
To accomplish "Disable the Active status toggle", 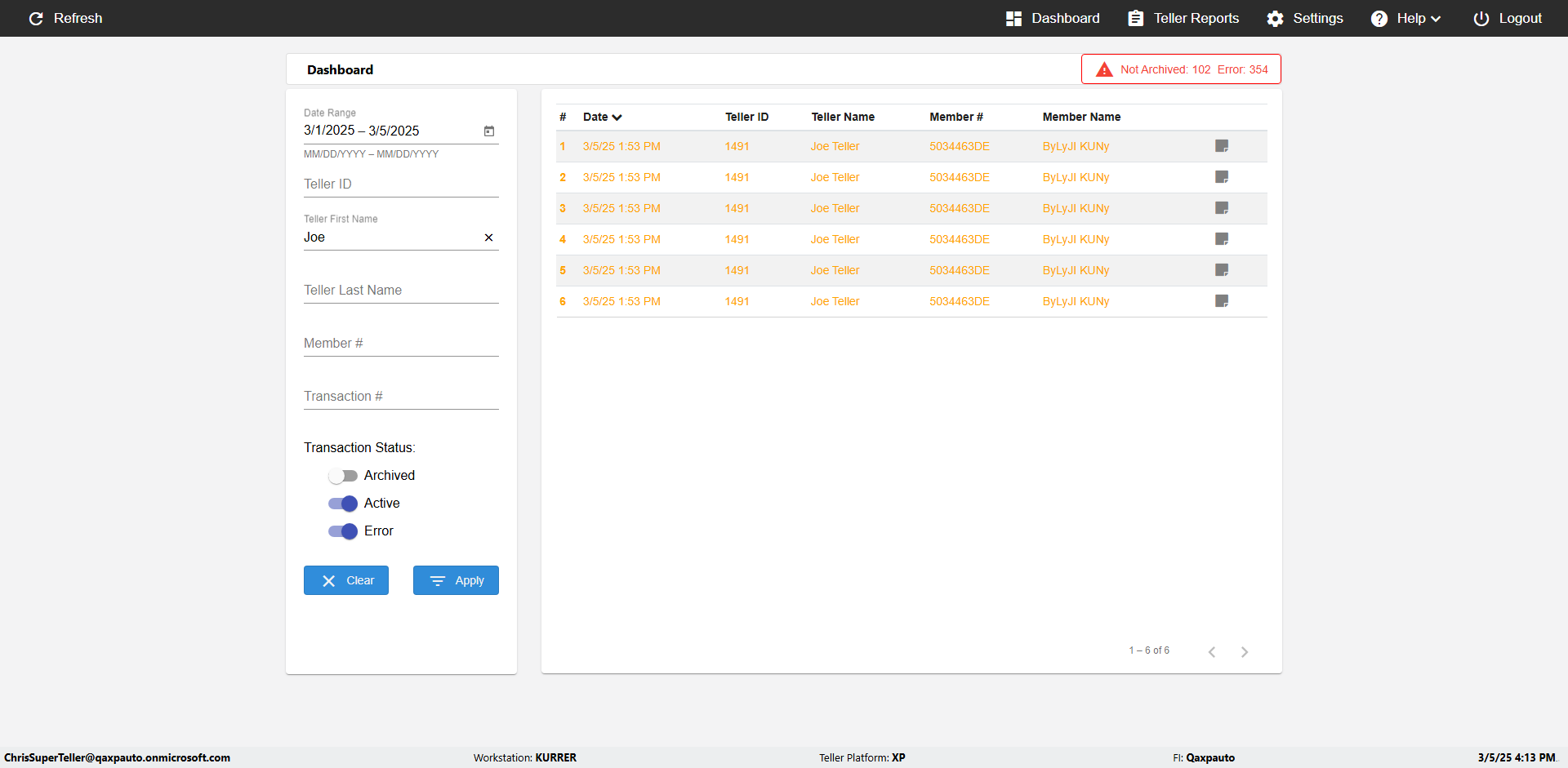I will 343,504.
